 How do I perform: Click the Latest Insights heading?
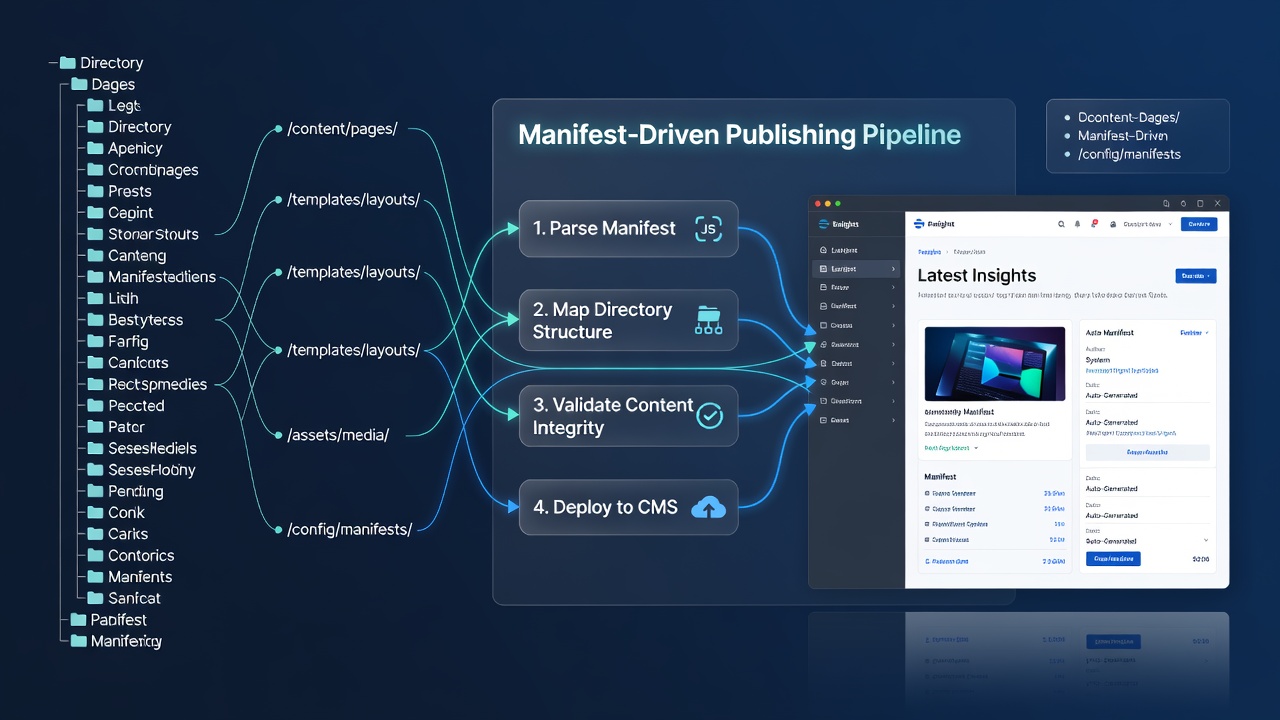coord(977,275)
